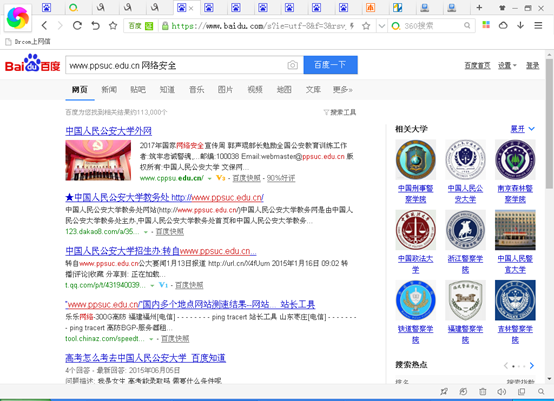
Task: Click the forward navigation arrow
Action: [60, 25]
